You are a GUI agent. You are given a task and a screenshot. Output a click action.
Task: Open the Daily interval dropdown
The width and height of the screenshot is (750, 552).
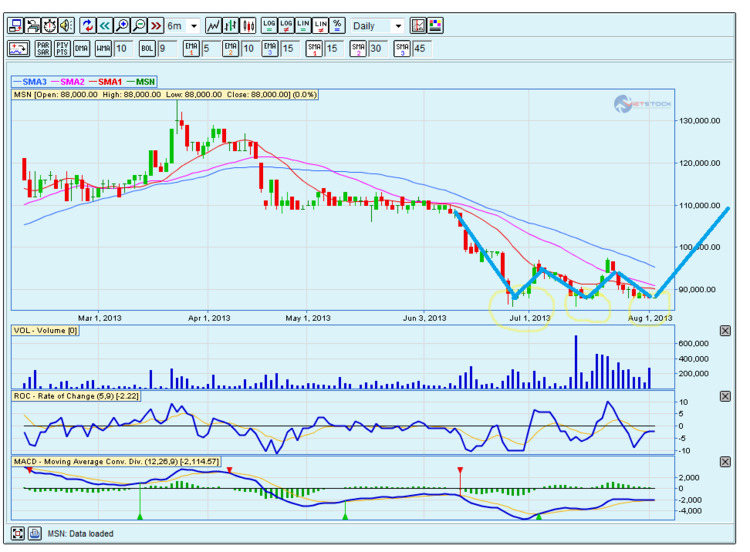(377, 26)
